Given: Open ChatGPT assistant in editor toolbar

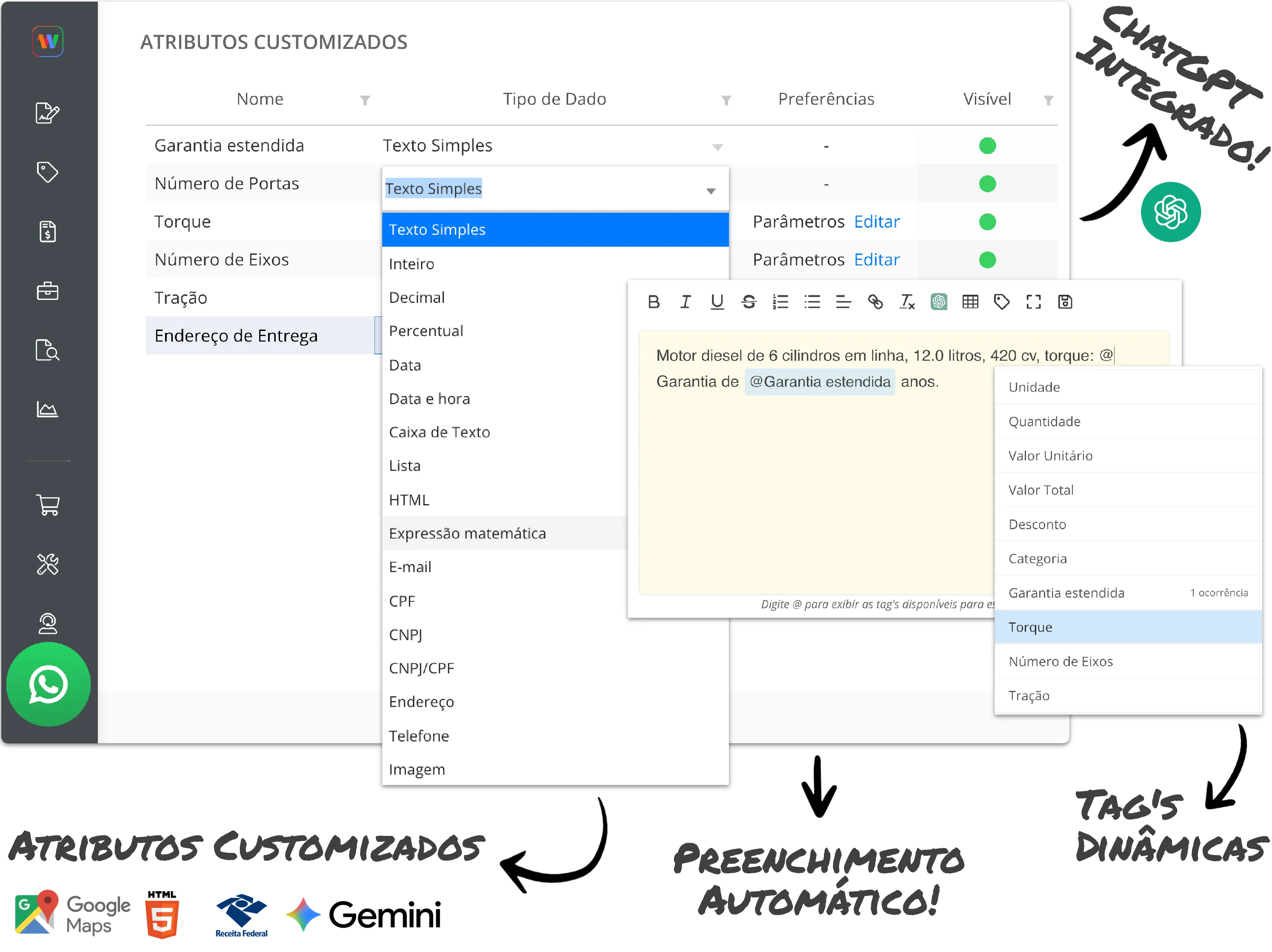Looking at the screenshot, I should (x=938, y=302).
